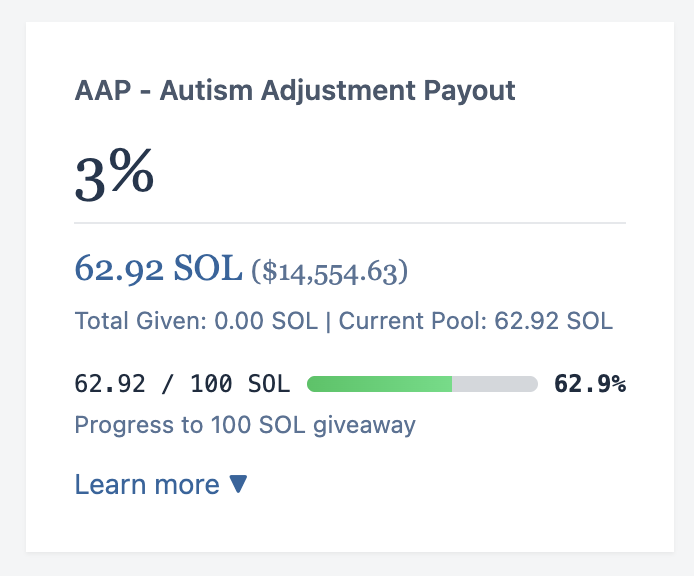Select the 62.92 / 100 SOL progress label

pos(182,384)
